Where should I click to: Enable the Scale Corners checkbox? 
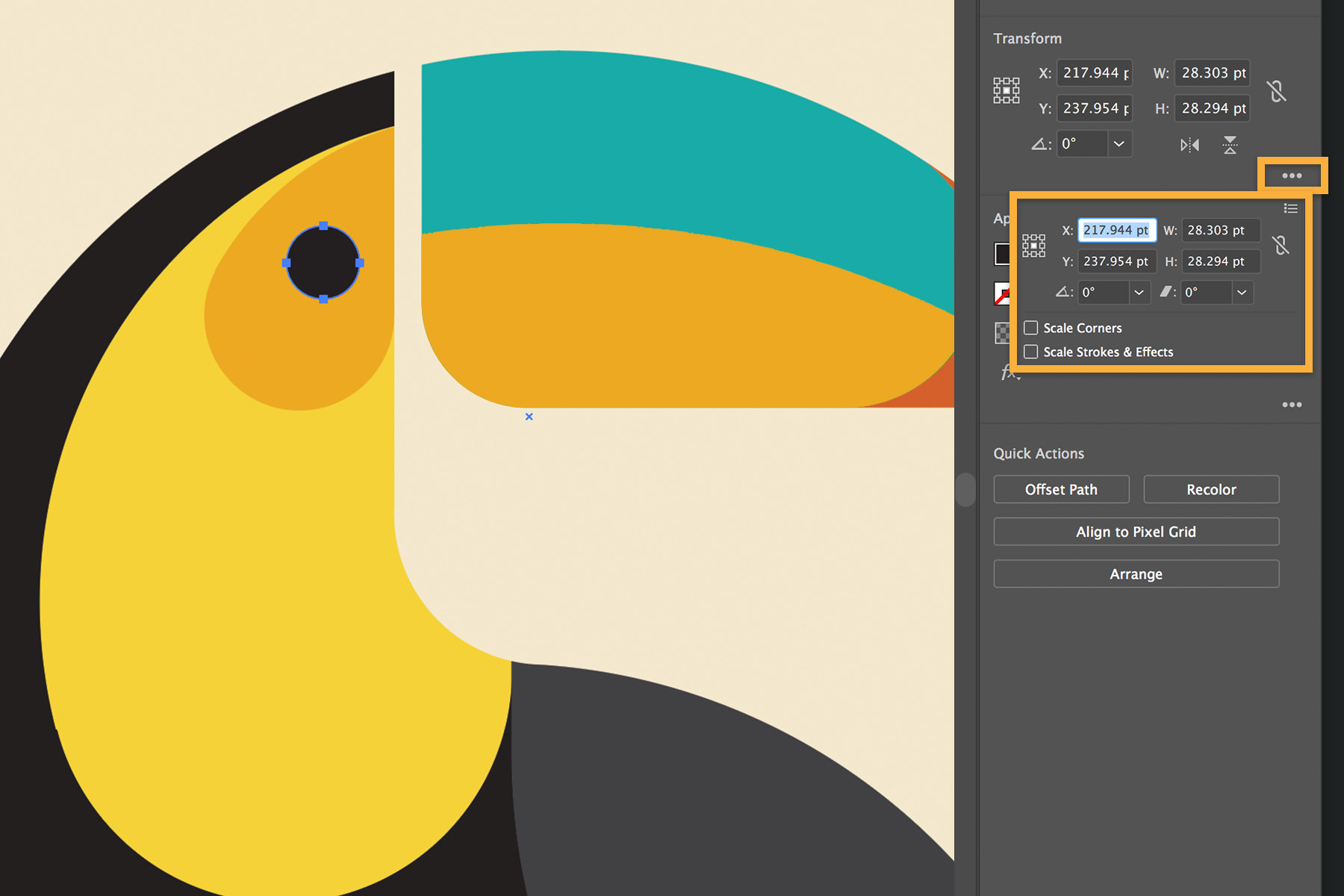point(1031,328)
